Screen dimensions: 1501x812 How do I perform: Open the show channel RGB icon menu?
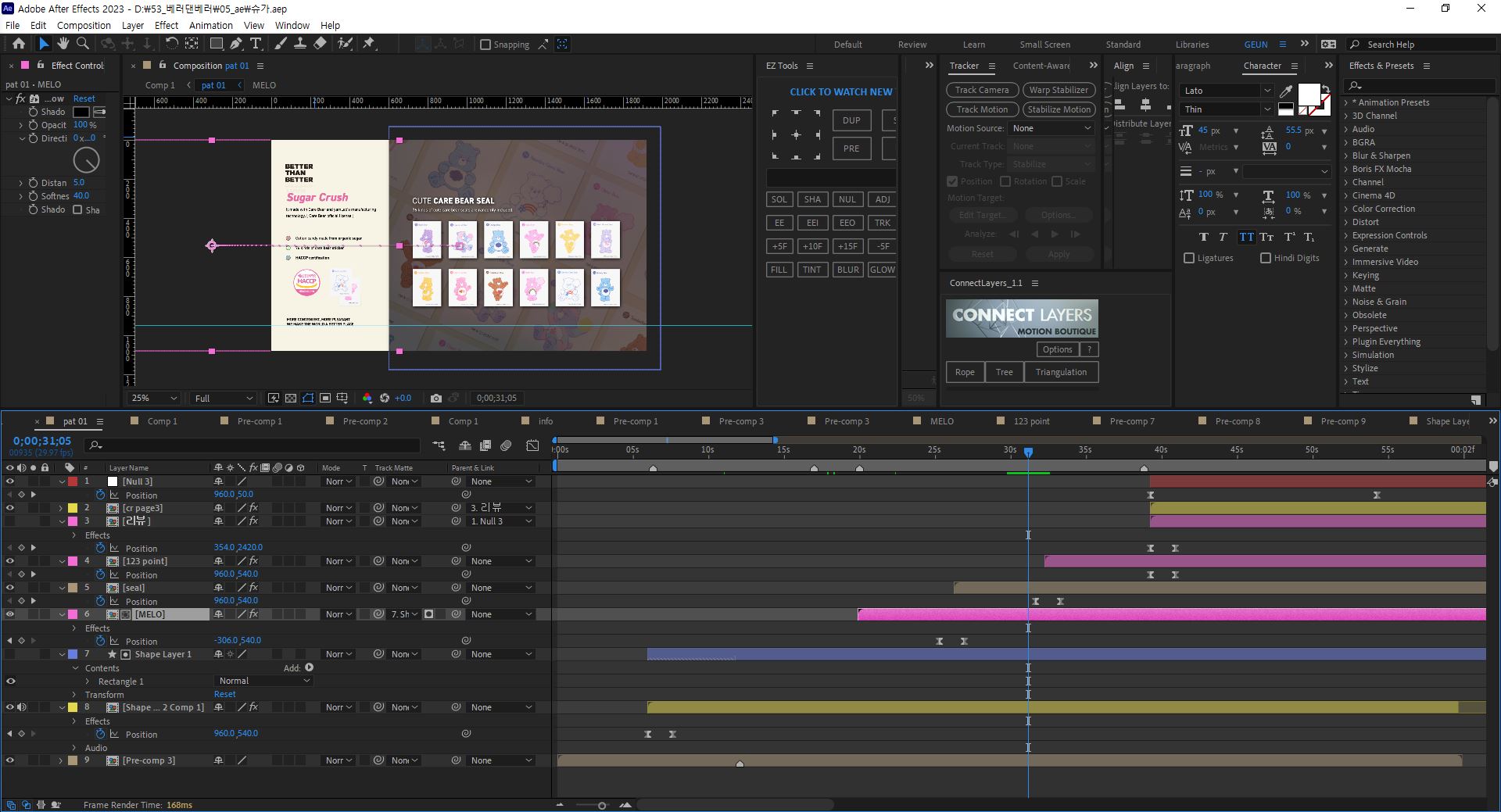point(367,398)
